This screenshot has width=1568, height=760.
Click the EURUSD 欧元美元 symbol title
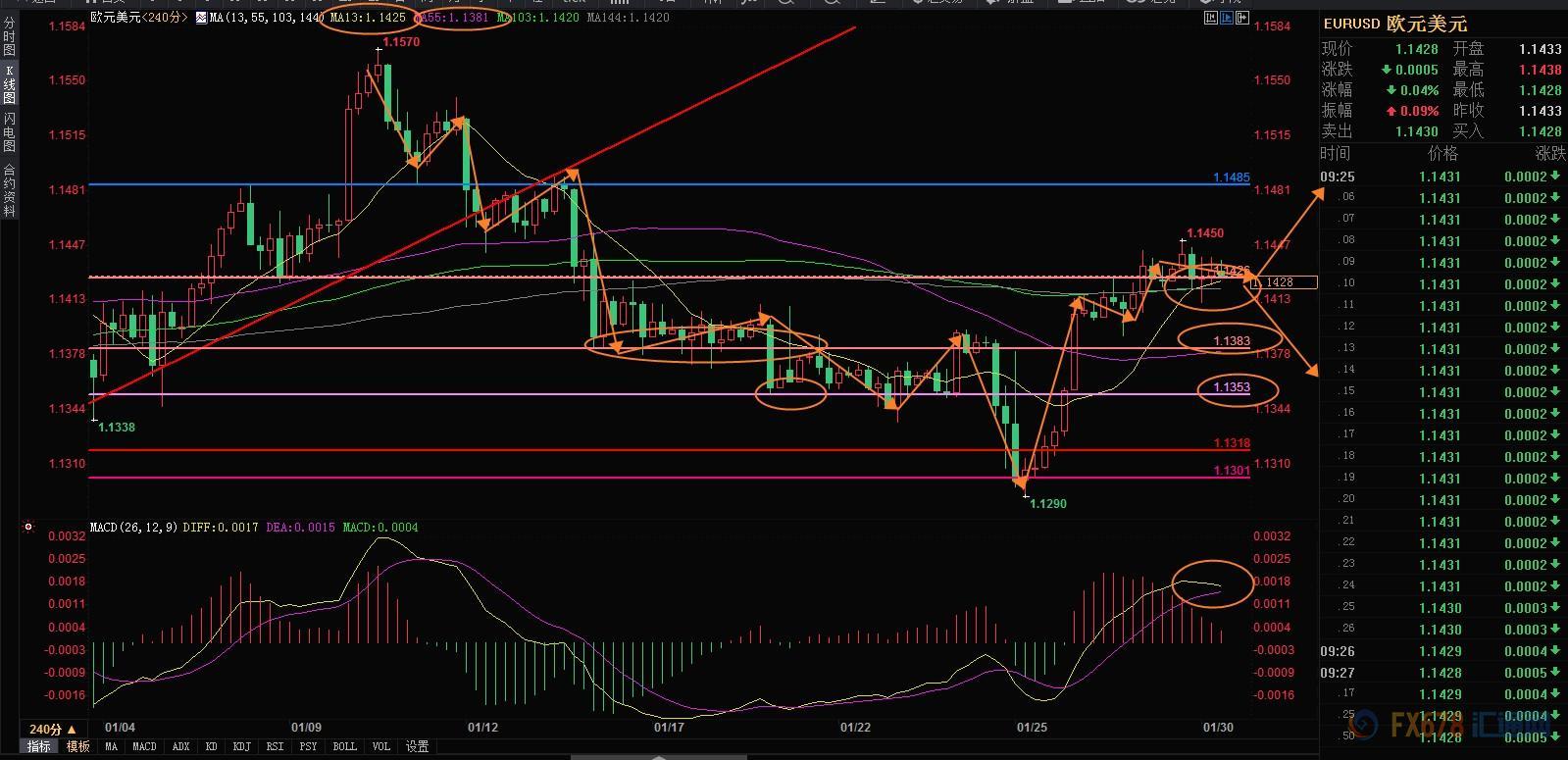(1394, 24)
